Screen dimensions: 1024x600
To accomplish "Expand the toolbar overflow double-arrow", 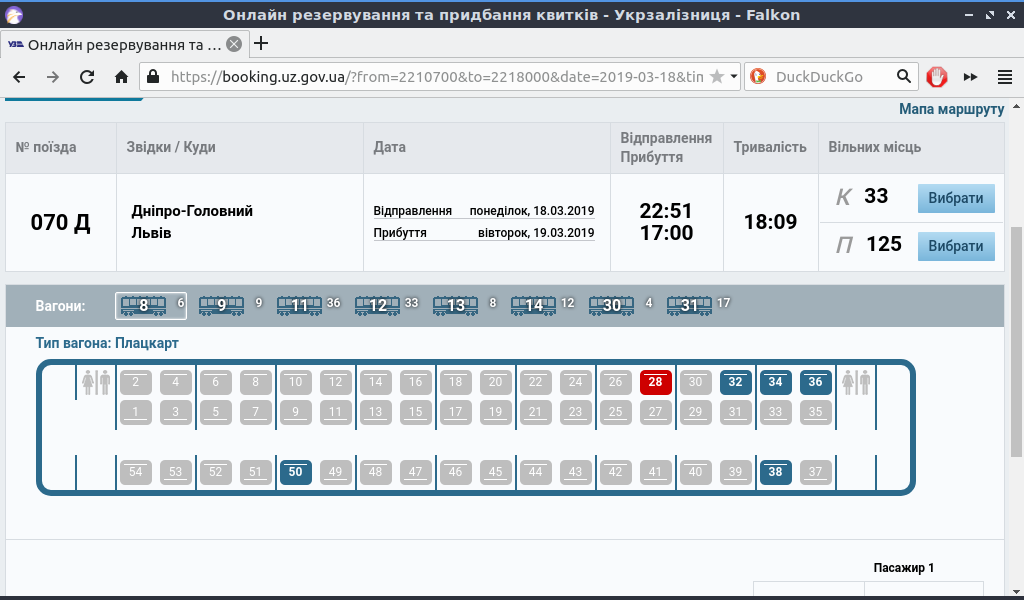I will click(x=969, y=76).
